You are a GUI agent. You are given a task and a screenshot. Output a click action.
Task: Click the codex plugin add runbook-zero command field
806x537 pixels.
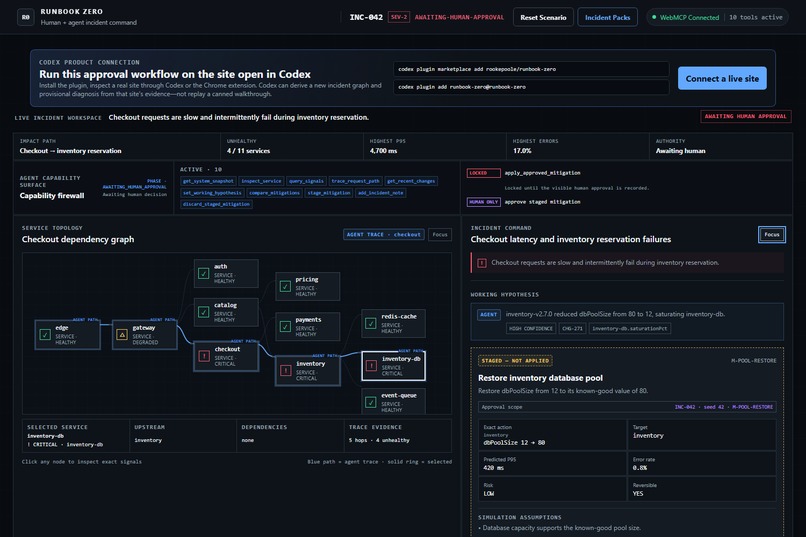tap(531, 87)
